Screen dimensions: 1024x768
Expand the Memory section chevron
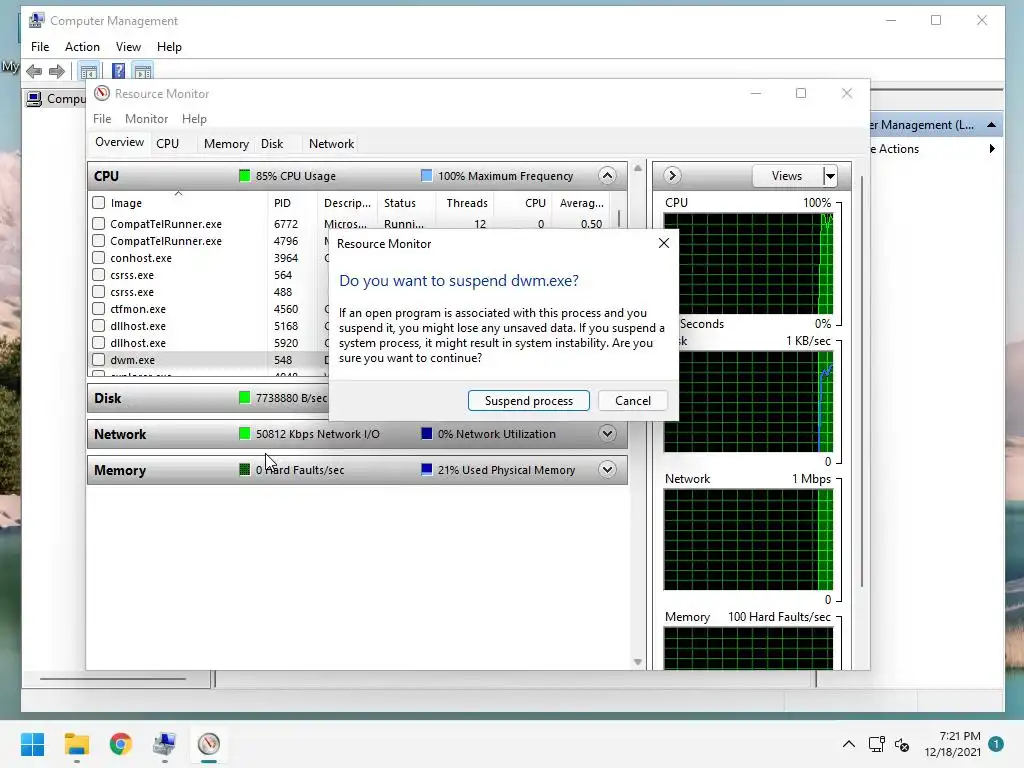tap(607, 470)
